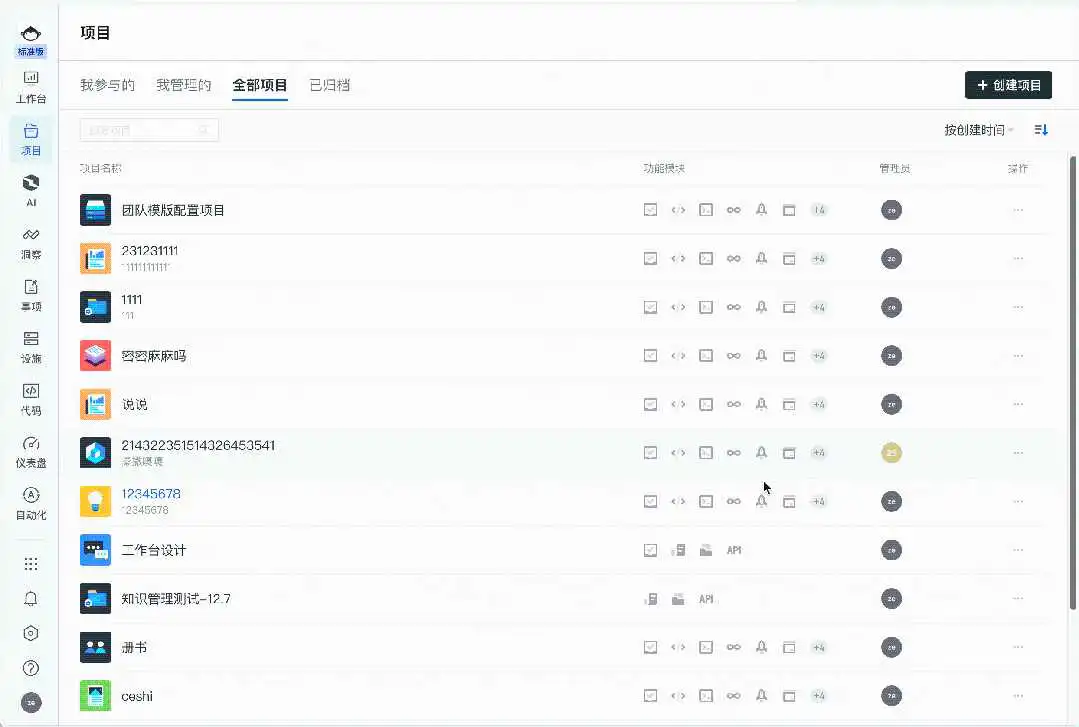Open the settings gear in sidebar
Screen dimensions: 1079x727
pyautogui.click(x=31, y=633)
